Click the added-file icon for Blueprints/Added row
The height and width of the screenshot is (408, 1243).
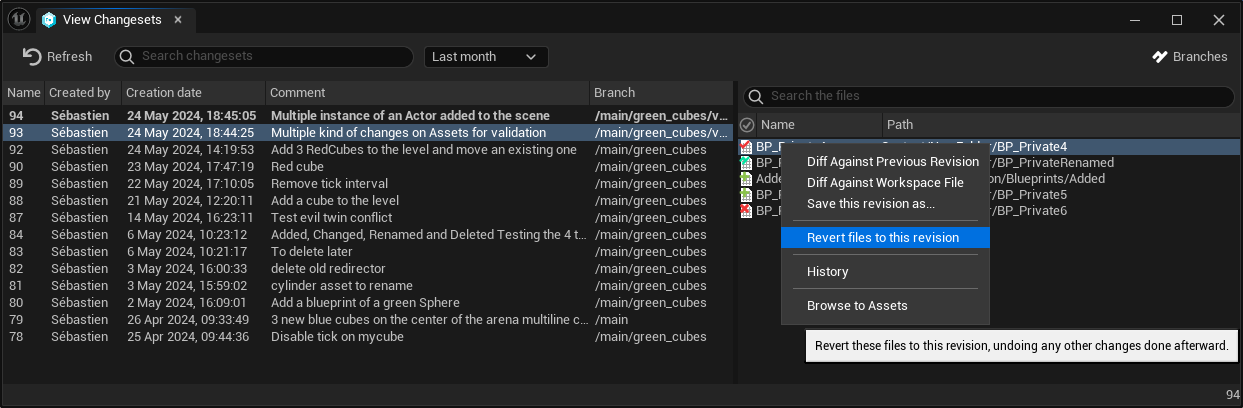click(x=746, y=179)
